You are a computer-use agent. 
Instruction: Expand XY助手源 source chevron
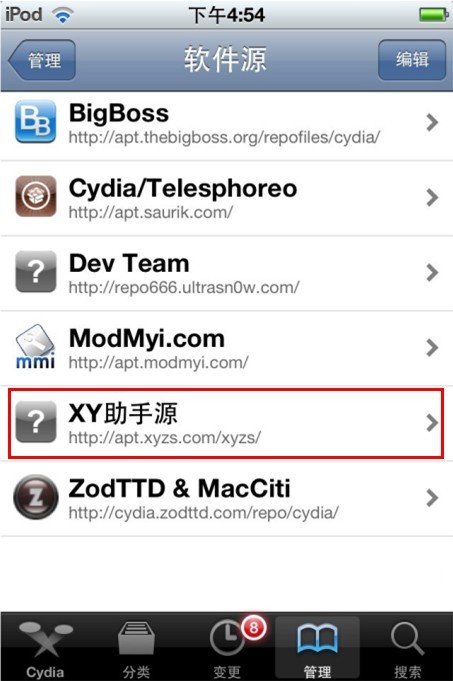tap(432, 423)
